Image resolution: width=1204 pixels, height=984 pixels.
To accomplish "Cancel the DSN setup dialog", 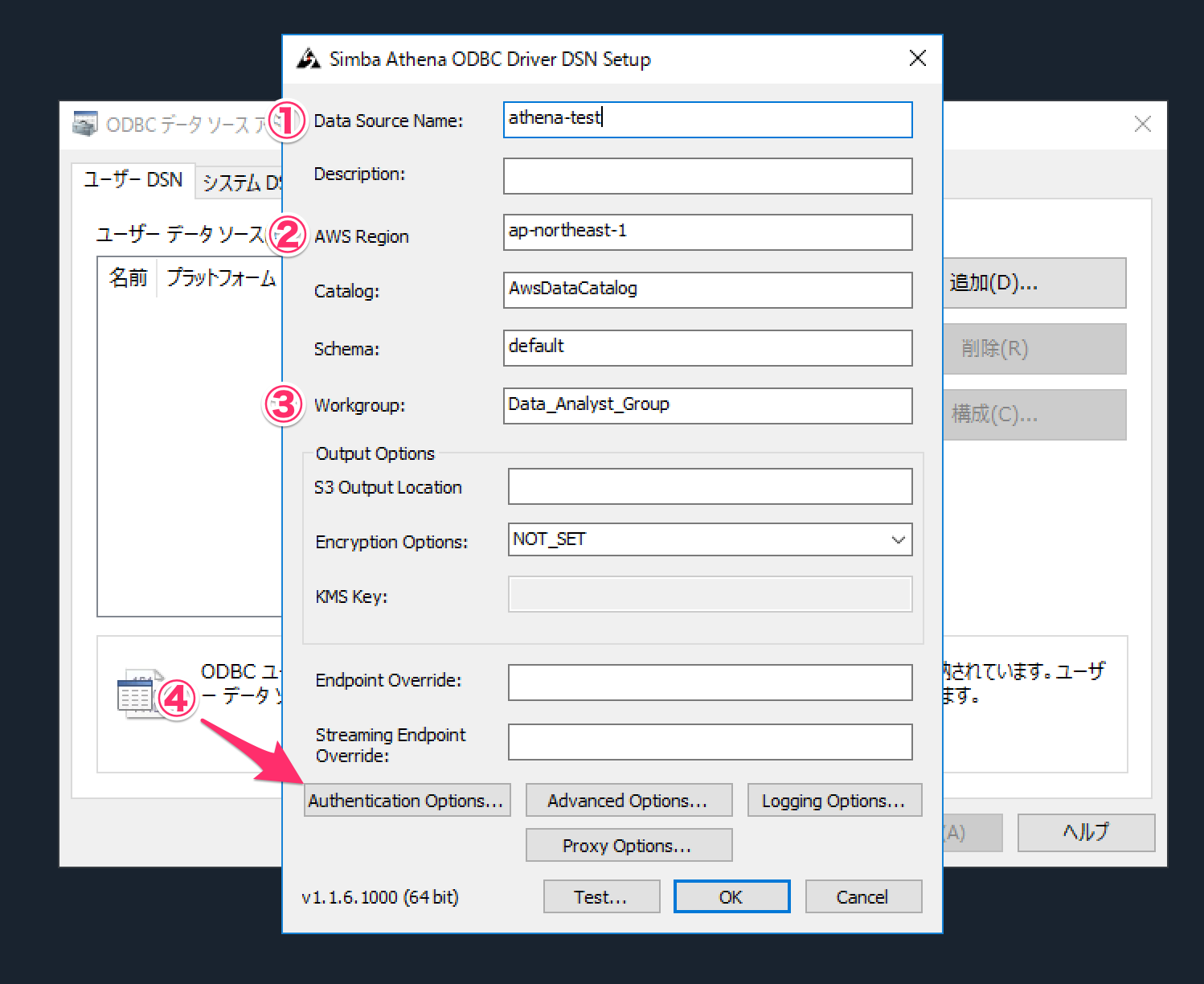I will pyautogui.click(x=862, y=897).
